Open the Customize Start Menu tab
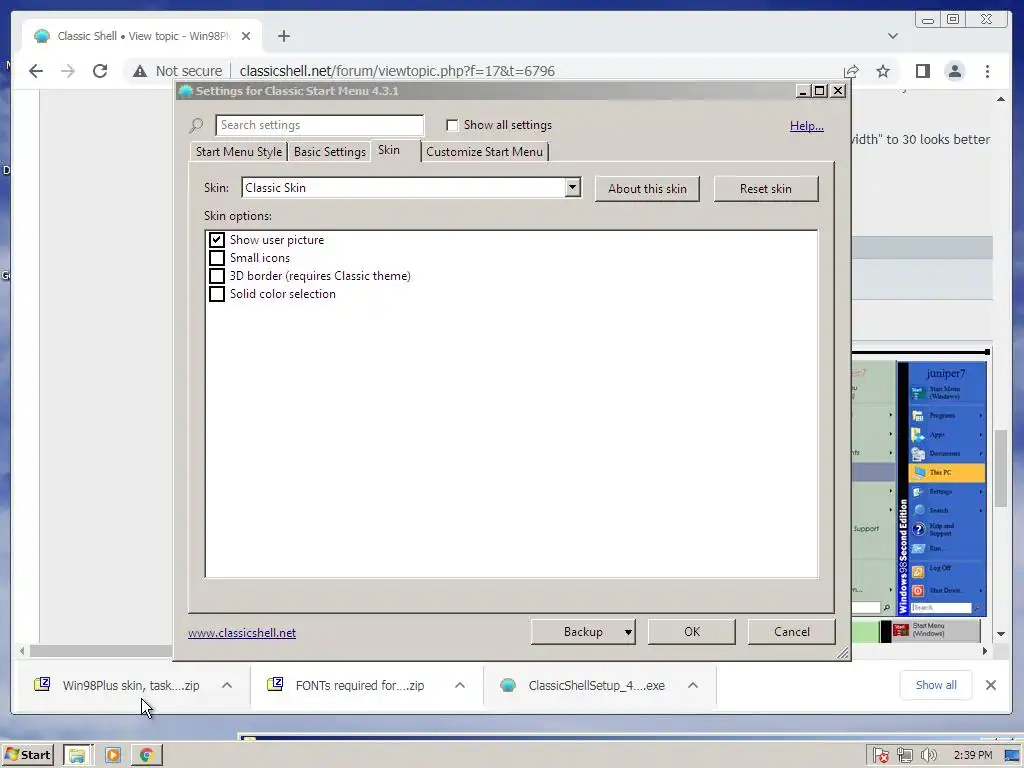 pos(485,152)
